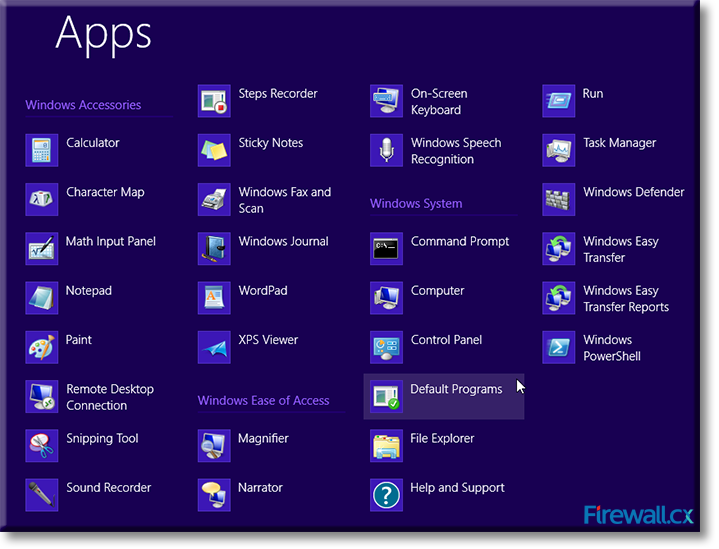Launch the Windows Journal icon
The height and width of the screenshot is (549, 719).
pyautogui.click(x=214, y=249)
